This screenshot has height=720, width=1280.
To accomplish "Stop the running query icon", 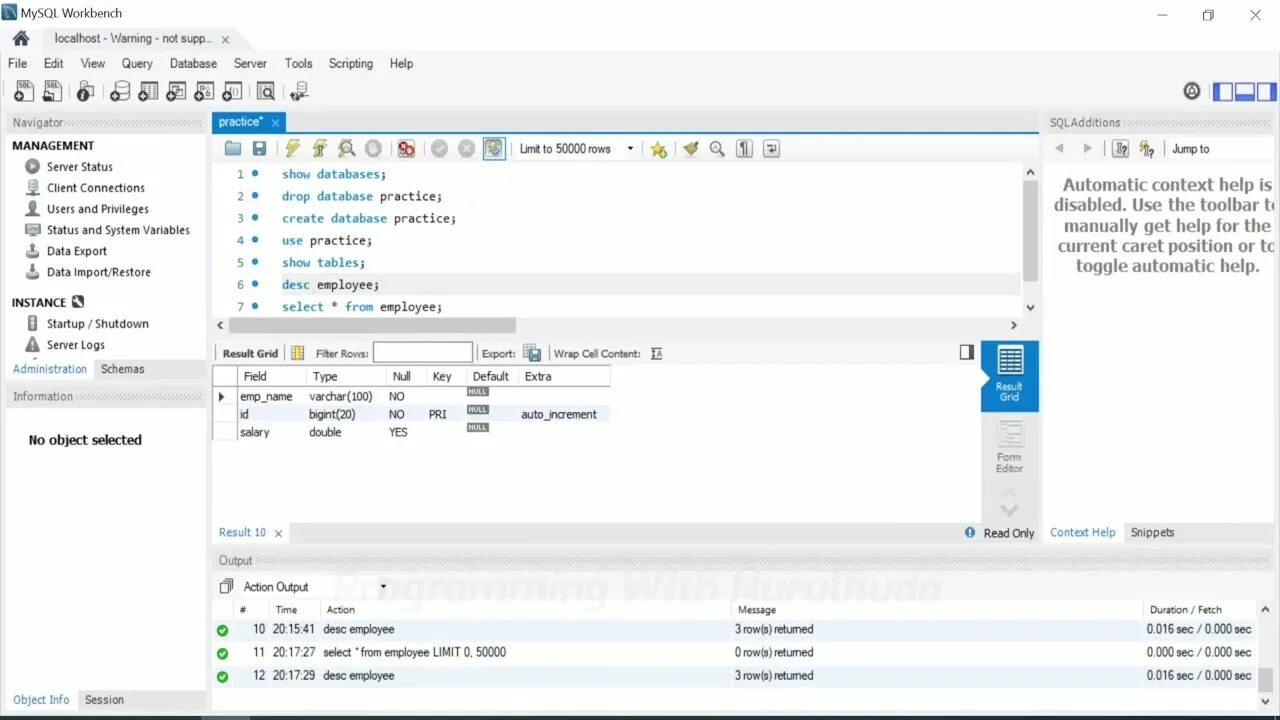I will tap(373, 149).
